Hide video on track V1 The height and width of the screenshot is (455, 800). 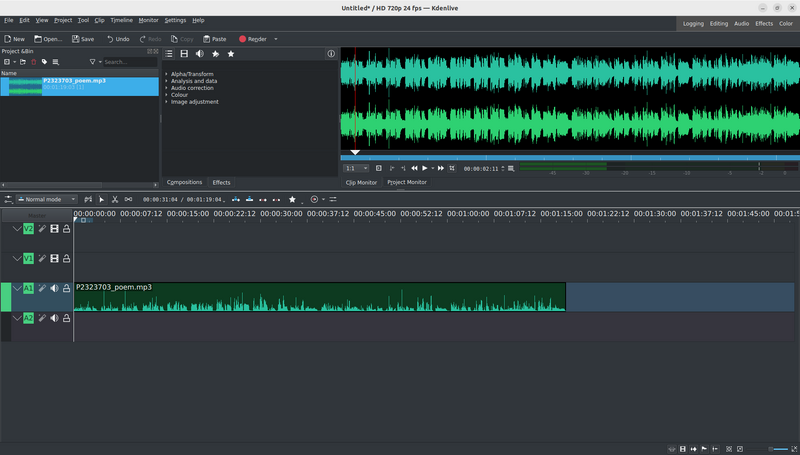point(54,258)
